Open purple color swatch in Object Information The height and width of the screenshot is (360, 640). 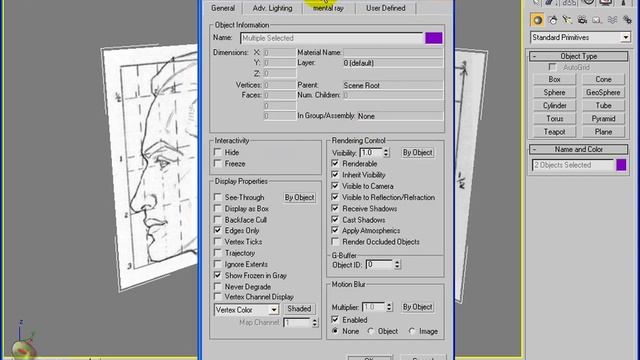point(433,38)
